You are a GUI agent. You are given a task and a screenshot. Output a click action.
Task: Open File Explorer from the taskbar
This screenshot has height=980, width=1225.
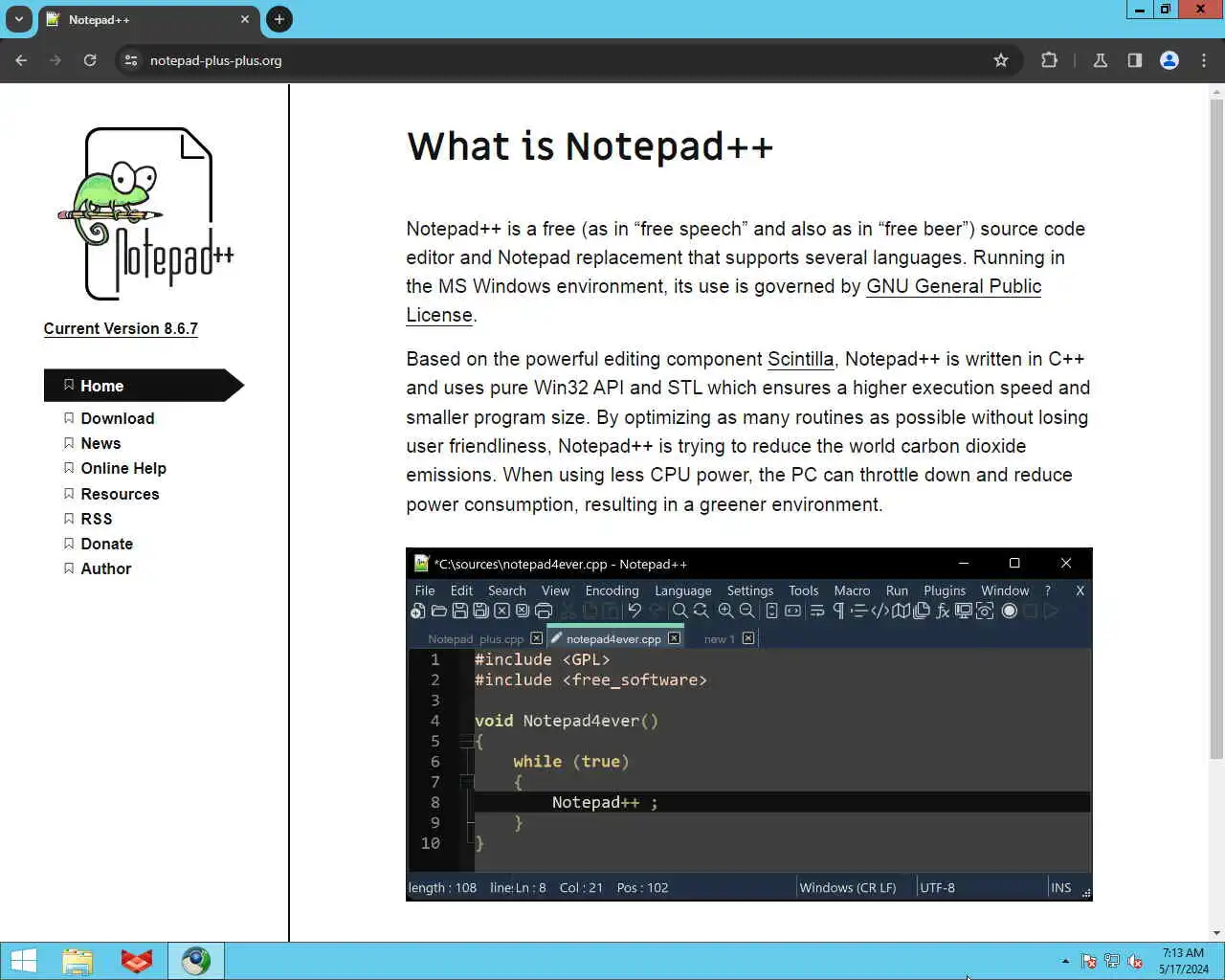(78, 961)
